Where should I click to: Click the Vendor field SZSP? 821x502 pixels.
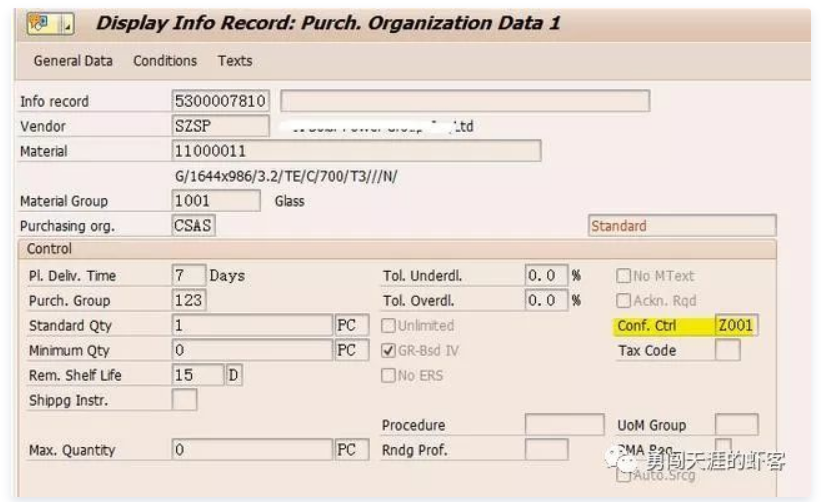coord(220,126)
